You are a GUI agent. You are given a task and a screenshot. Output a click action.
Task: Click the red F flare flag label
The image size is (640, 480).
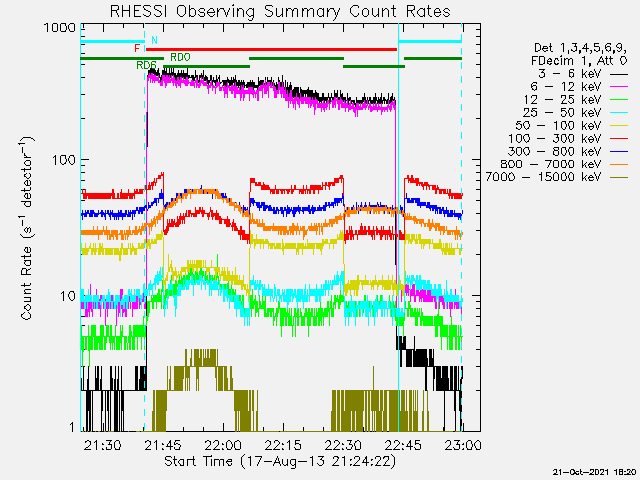coord(137,49)
